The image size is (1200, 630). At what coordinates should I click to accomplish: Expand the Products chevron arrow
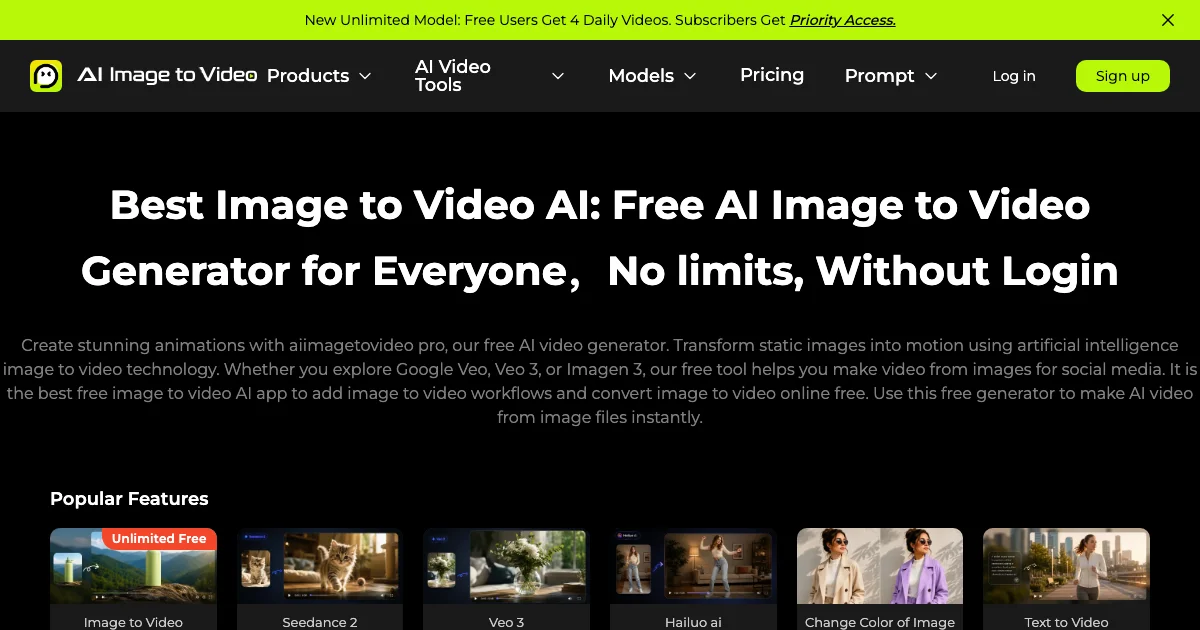click(x=365, y=76)
